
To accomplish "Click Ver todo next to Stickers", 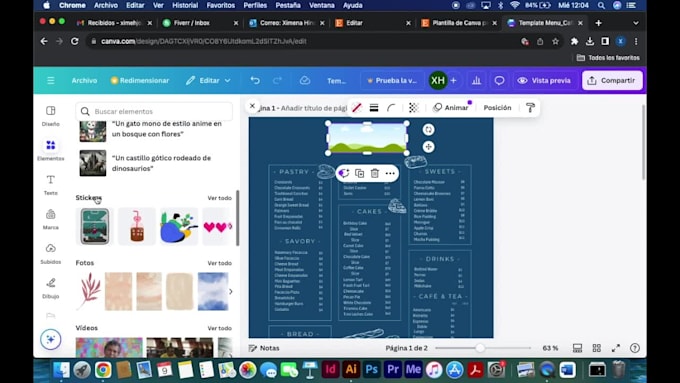I will tap(219, 198).
